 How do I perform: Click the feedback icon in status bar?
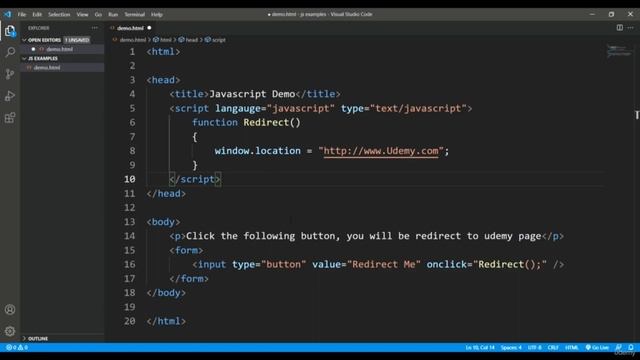(x=619, y=347)
